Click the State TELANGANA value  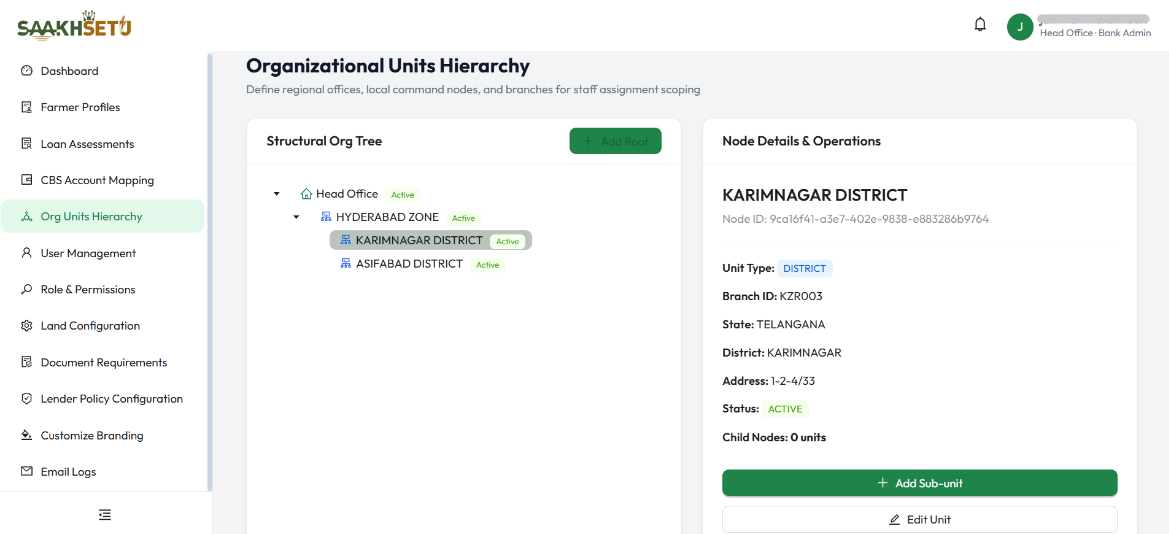[790, 324]
